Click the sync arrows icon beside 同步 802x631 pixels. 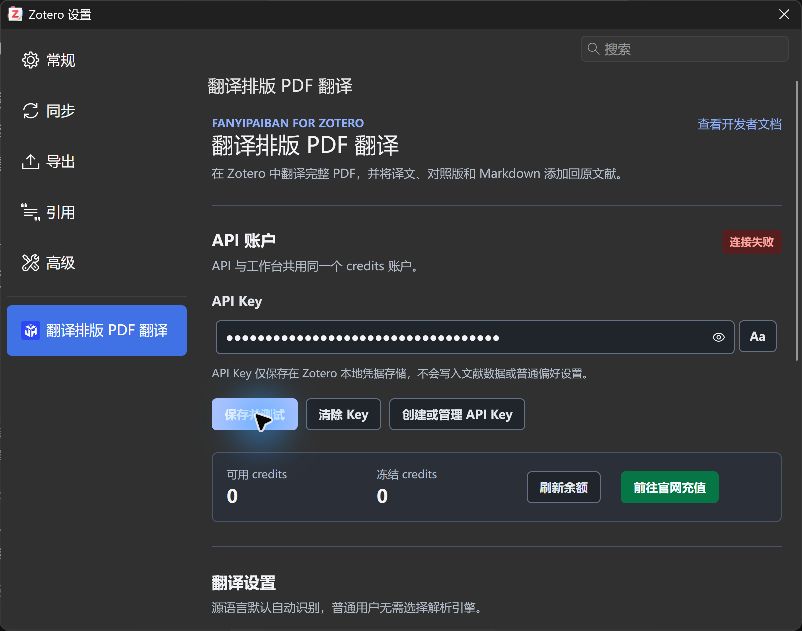point(30,111)
